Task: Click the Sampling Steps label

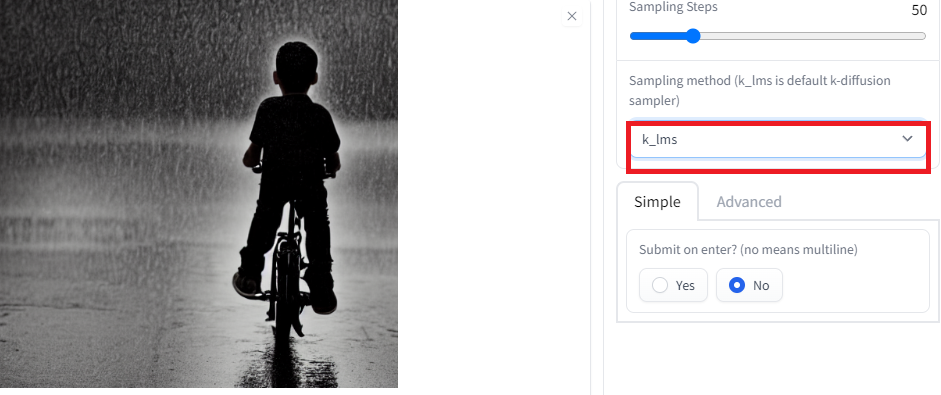Action: [673, 7]
